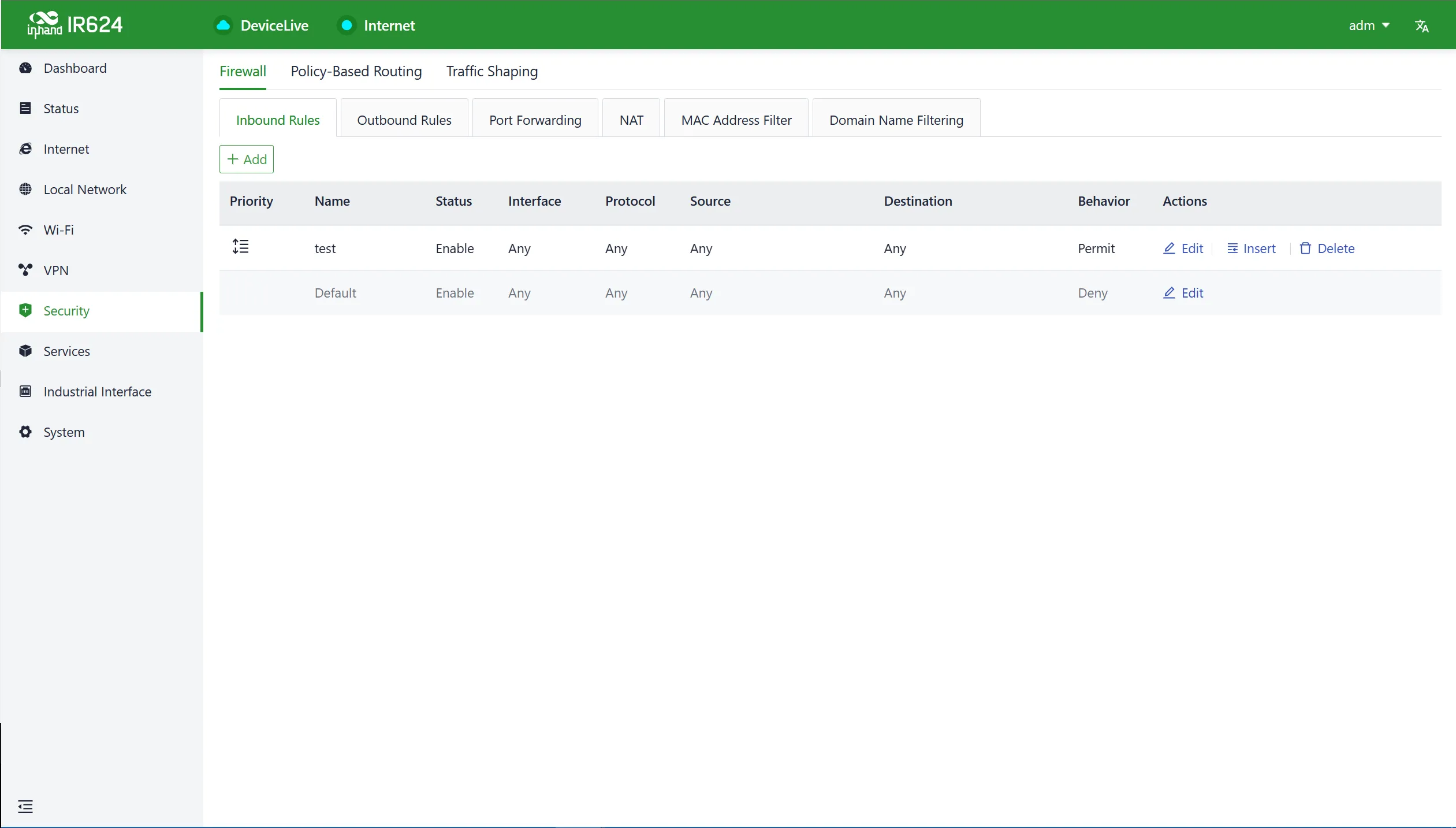The height and width of the screenshot is (828, 1456).
Task: Switch to the Firewall tab
Action: click(x=243, y=71)
